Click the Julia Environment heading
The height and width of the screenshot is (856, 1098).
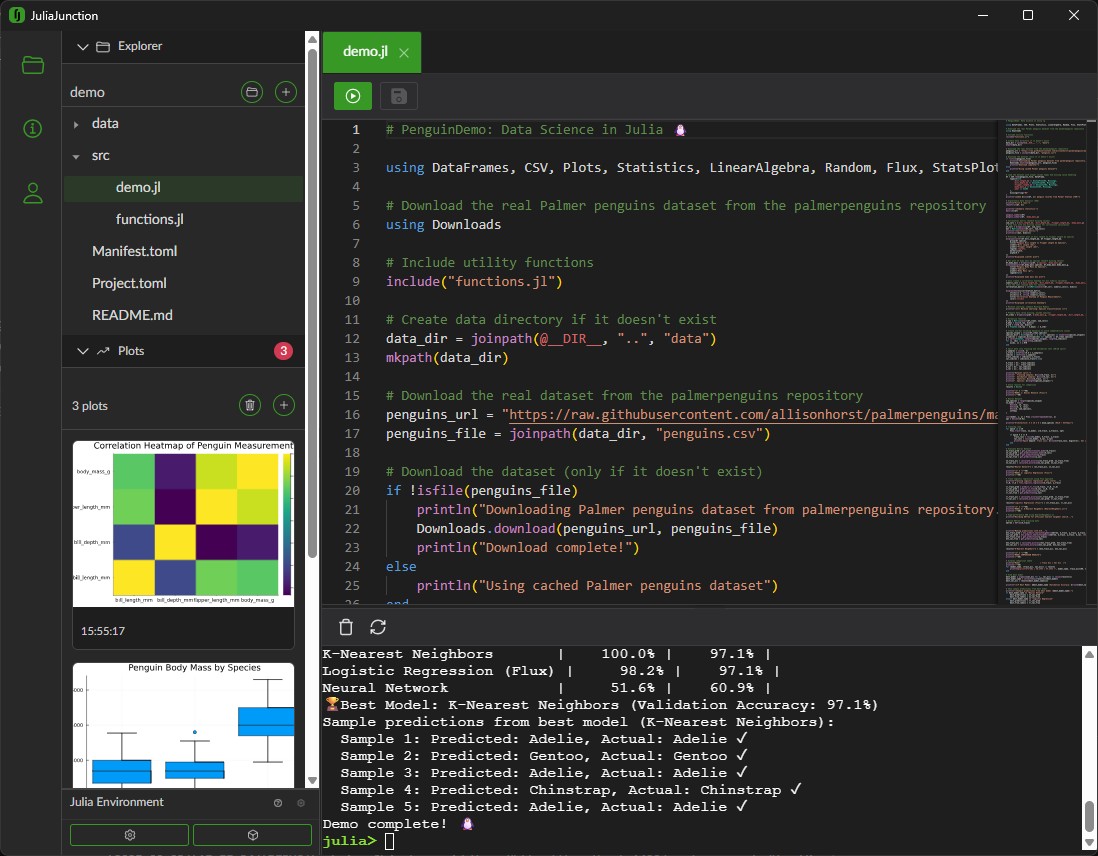[116, 802]
